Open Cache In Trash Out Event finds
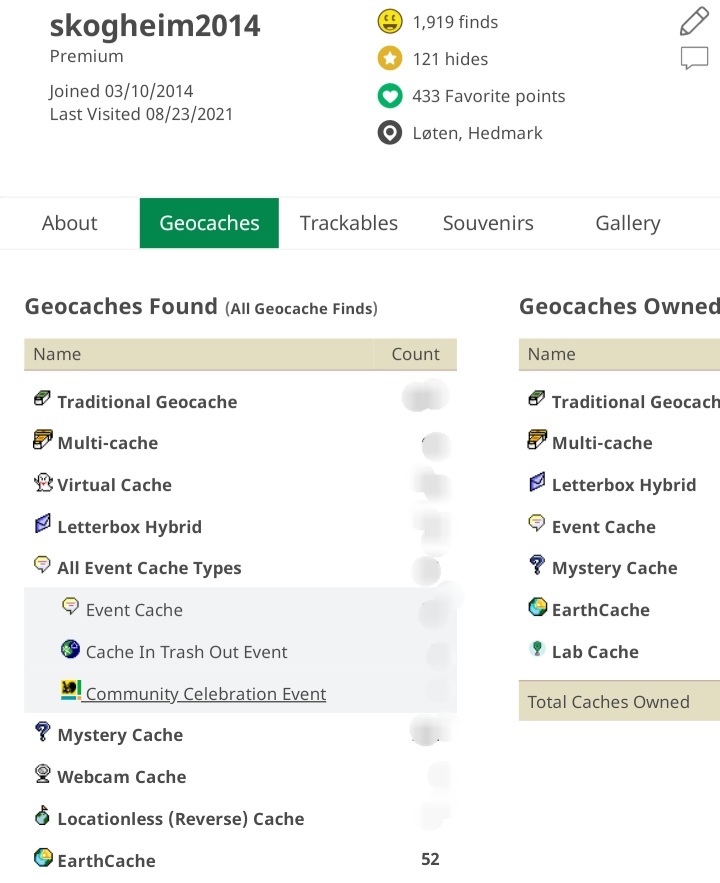Viewport: 720px width, 883px height. pyautogui.click(x=186, y=652)
